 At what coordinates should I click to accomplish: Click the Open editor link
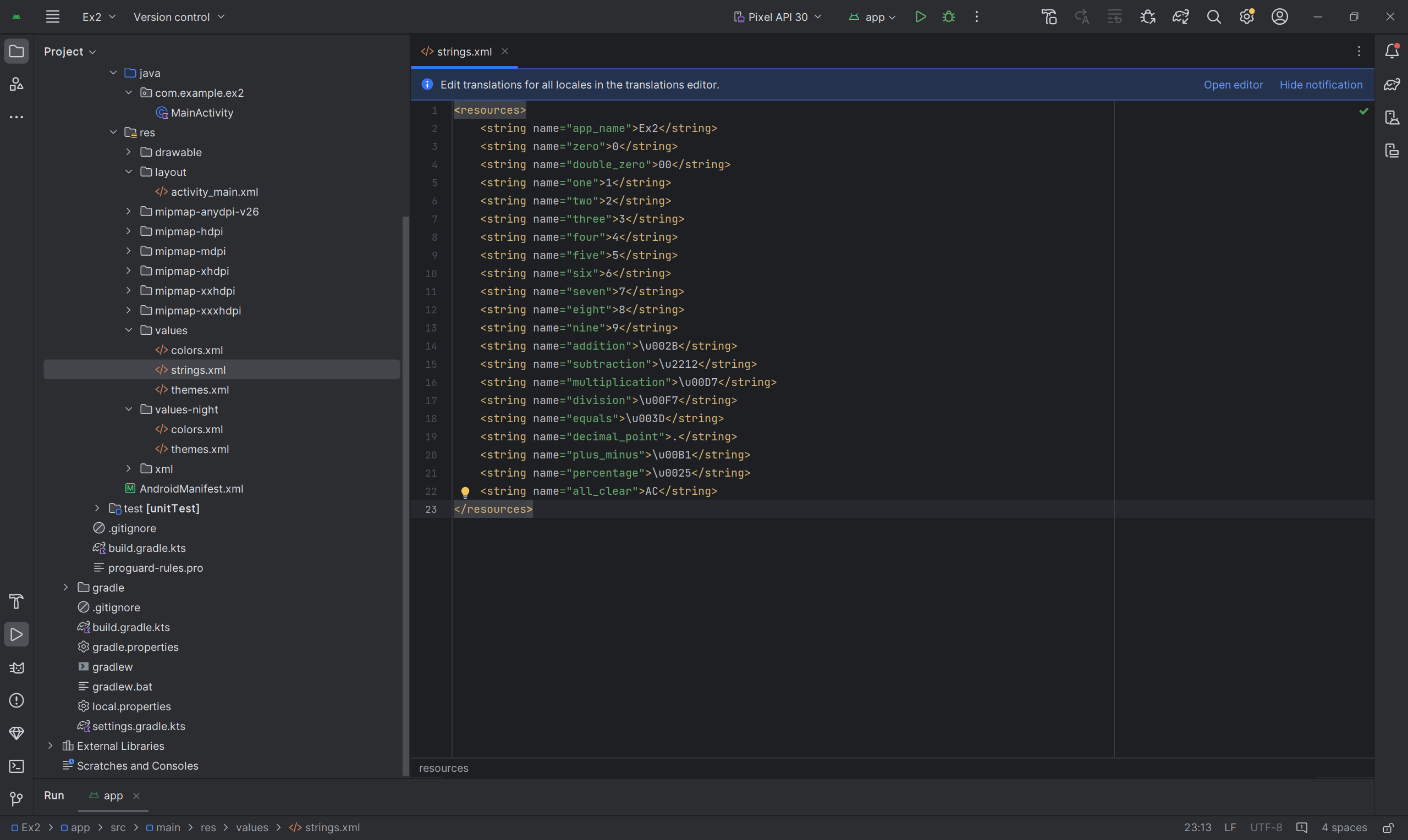click(x=1233, y=84)
